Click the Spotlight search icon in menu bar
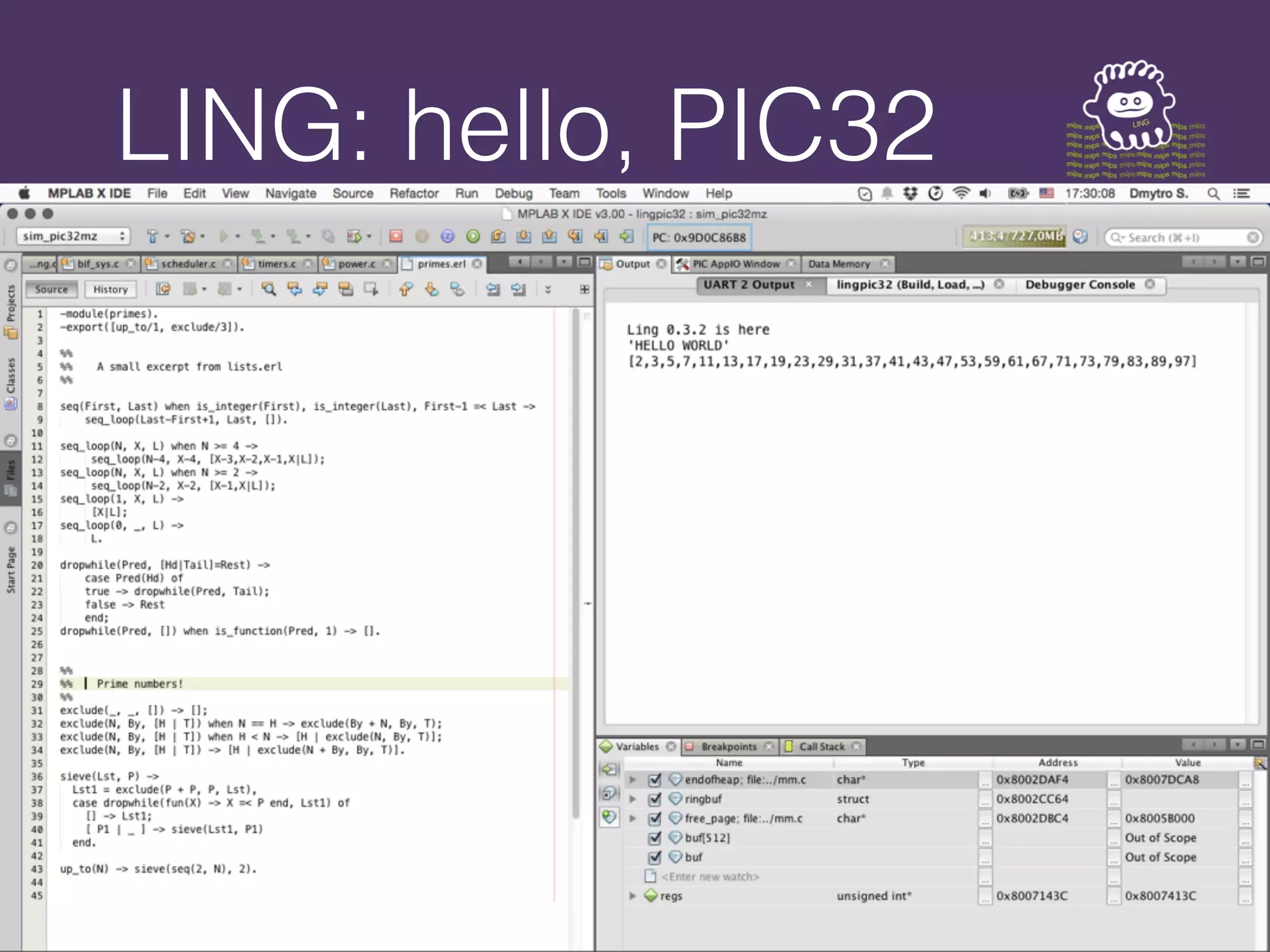Viewport: 1270px width, 952px height. tap(1214, 193)
